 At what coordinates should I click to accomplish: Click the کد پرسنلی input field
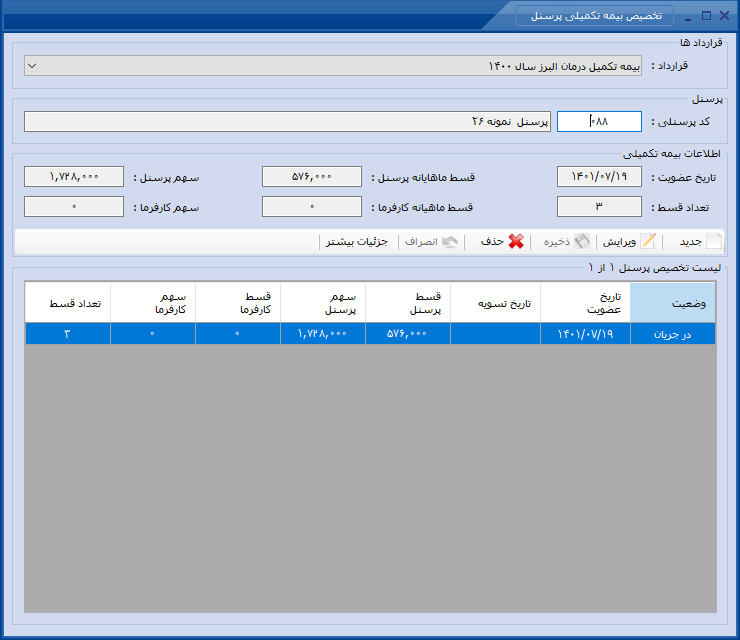[599, 121]
